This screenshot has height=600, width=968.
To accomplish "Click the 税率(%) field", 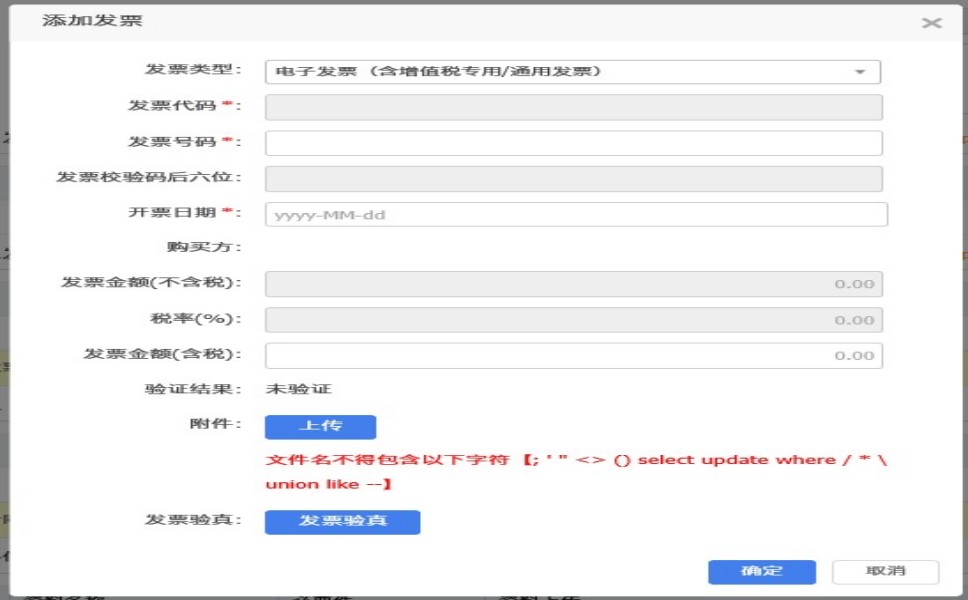I will 574,320.
